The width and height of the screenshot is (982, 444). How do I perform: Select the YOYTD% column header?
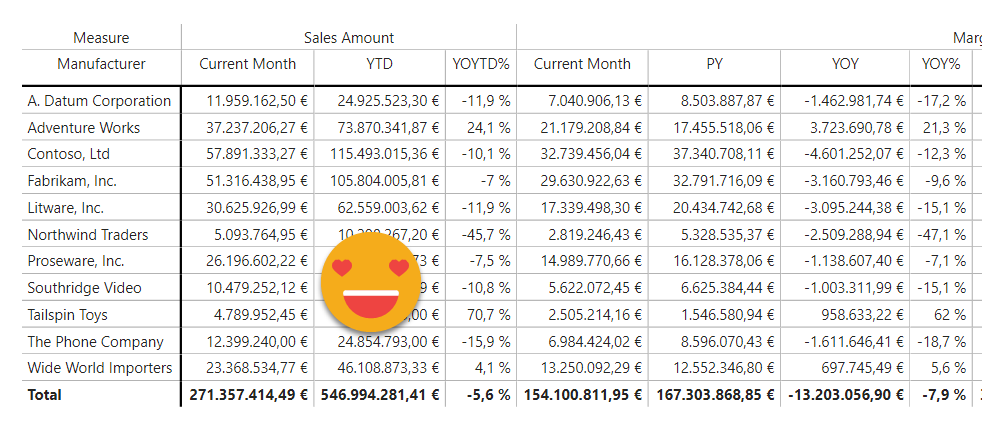click(481, 64)
